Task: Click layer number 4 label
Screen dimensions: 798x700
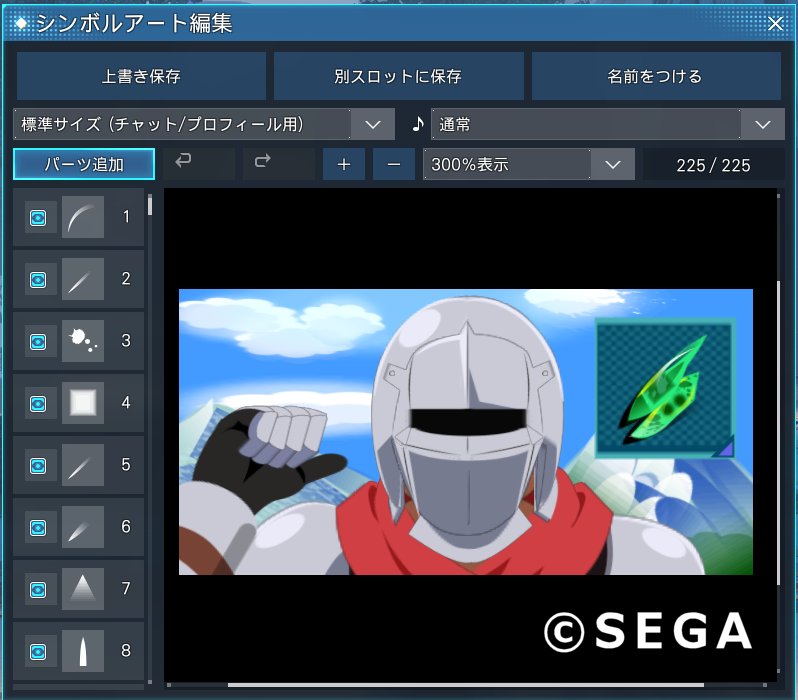Action: click(x=126, y=403)
